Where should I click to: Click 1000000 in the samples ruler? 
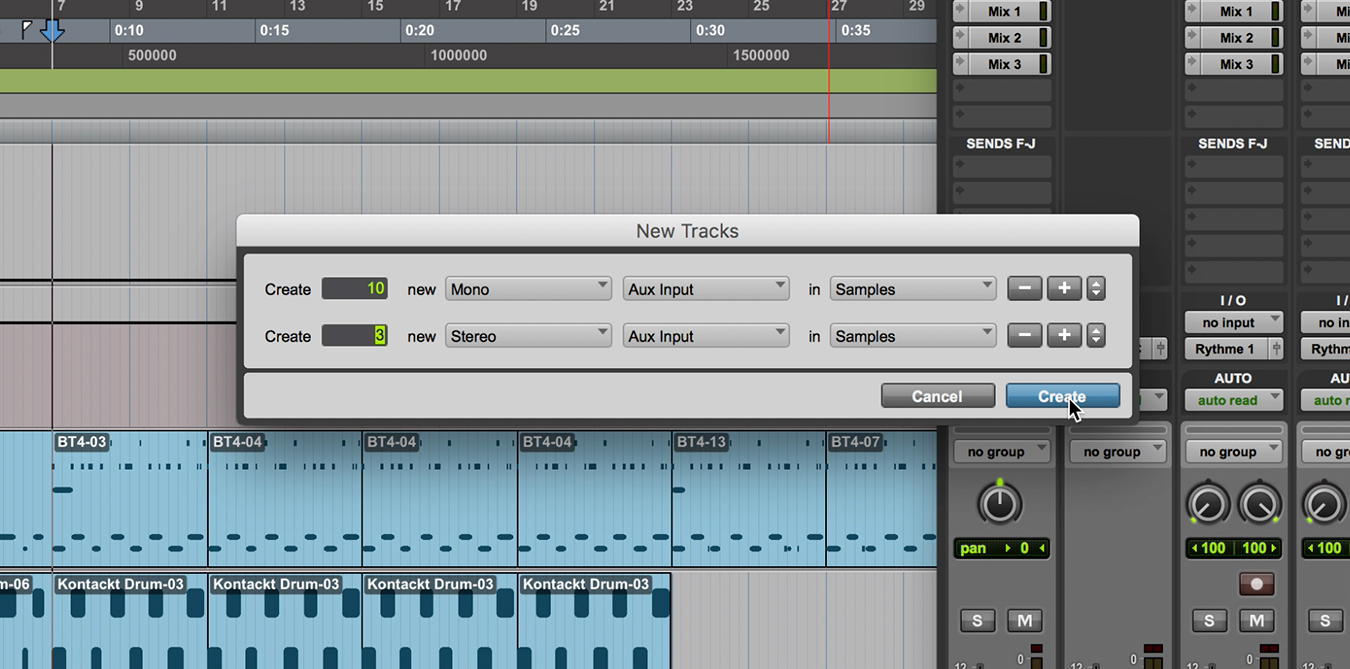tap(459, 56)
